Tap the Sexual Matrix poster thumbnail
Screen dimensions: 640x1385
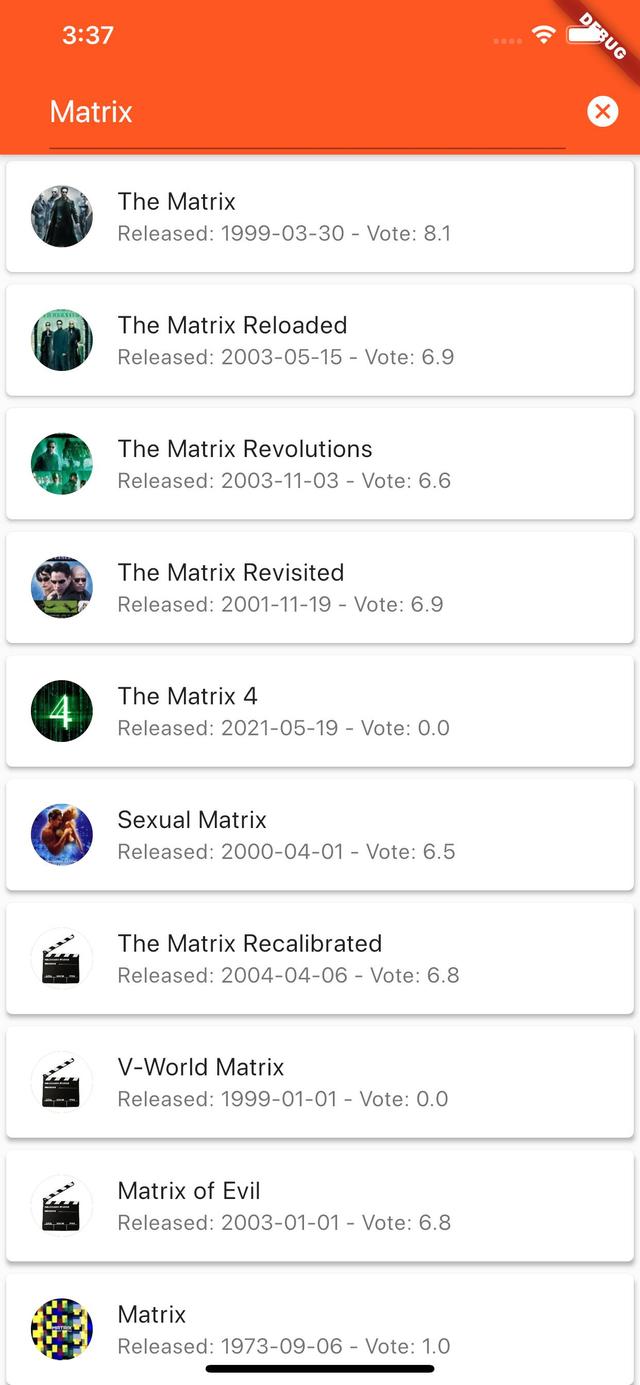pyautogui.click(x=62, y=835)
